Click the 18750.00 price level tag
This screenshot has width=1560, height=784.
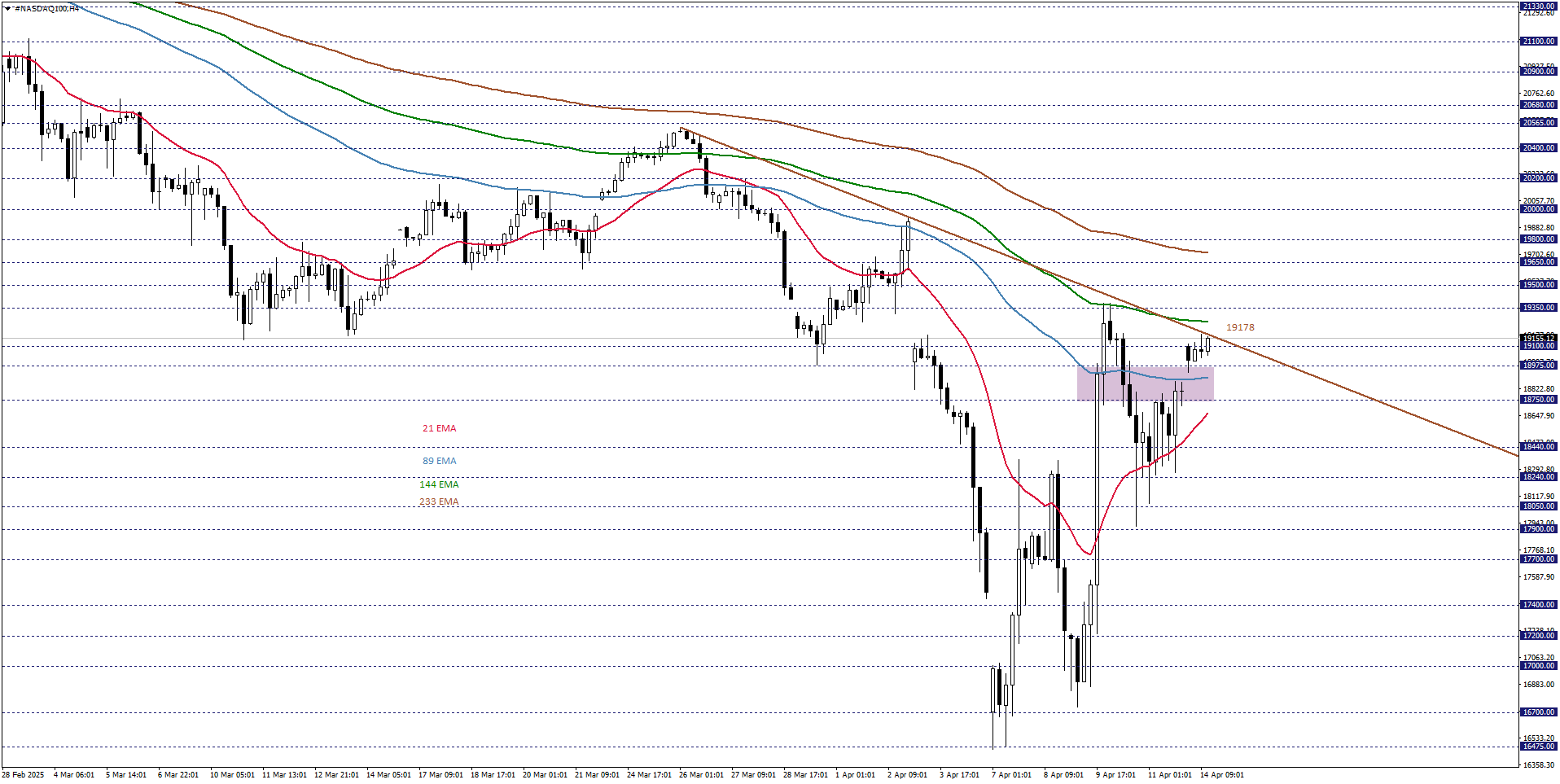point(1539,400)
